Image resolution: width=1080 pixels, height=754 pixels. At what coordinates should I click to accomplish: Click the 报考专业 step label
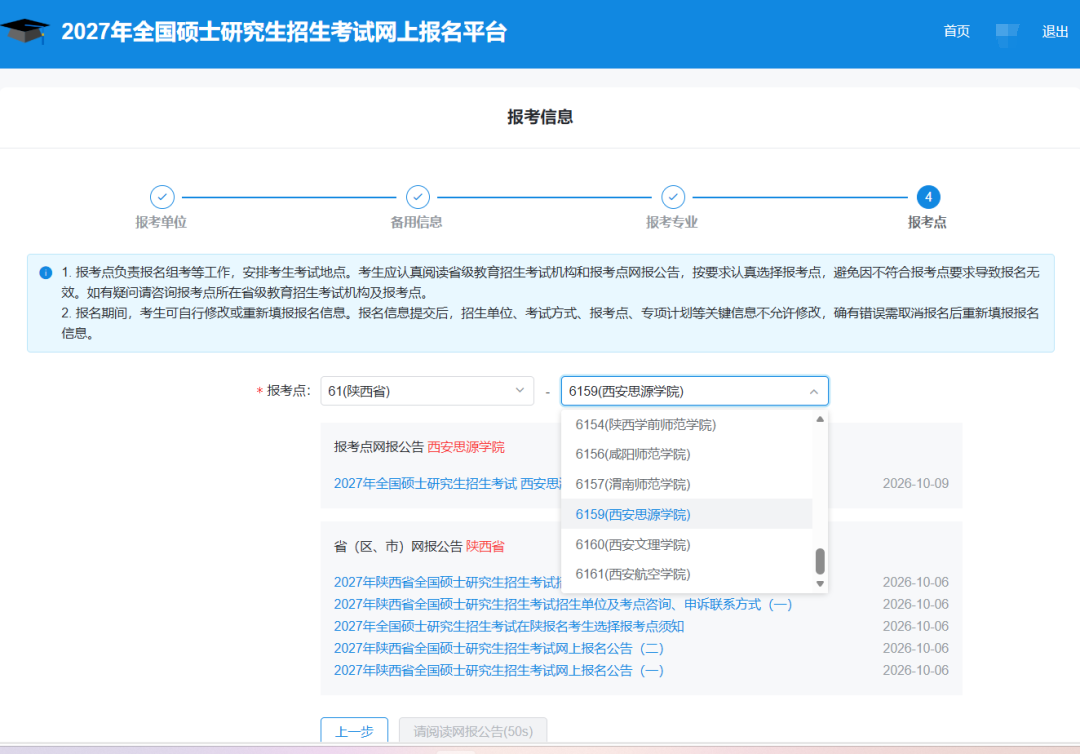(672, 222)
